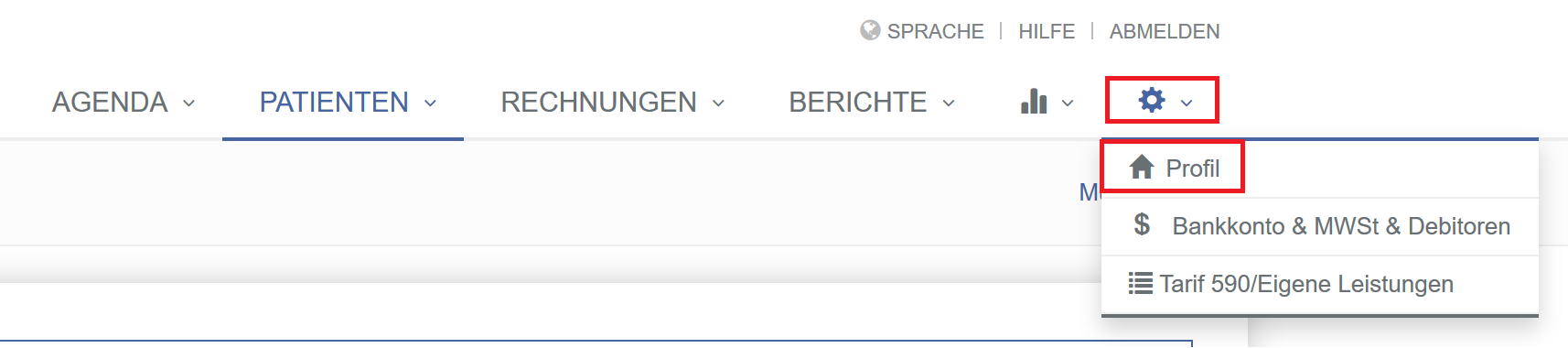Collapse the chevron next to gear icon
Image resolution: width=1568 pixels, height=348 pixels.
coord(1187,103)
